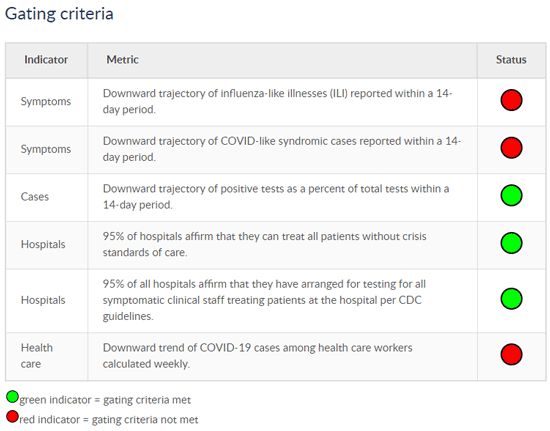The height and width of the screenshot is (431, 550).
Task: Click green status circle for crisis standards row
Action: [x=511, y=243]
